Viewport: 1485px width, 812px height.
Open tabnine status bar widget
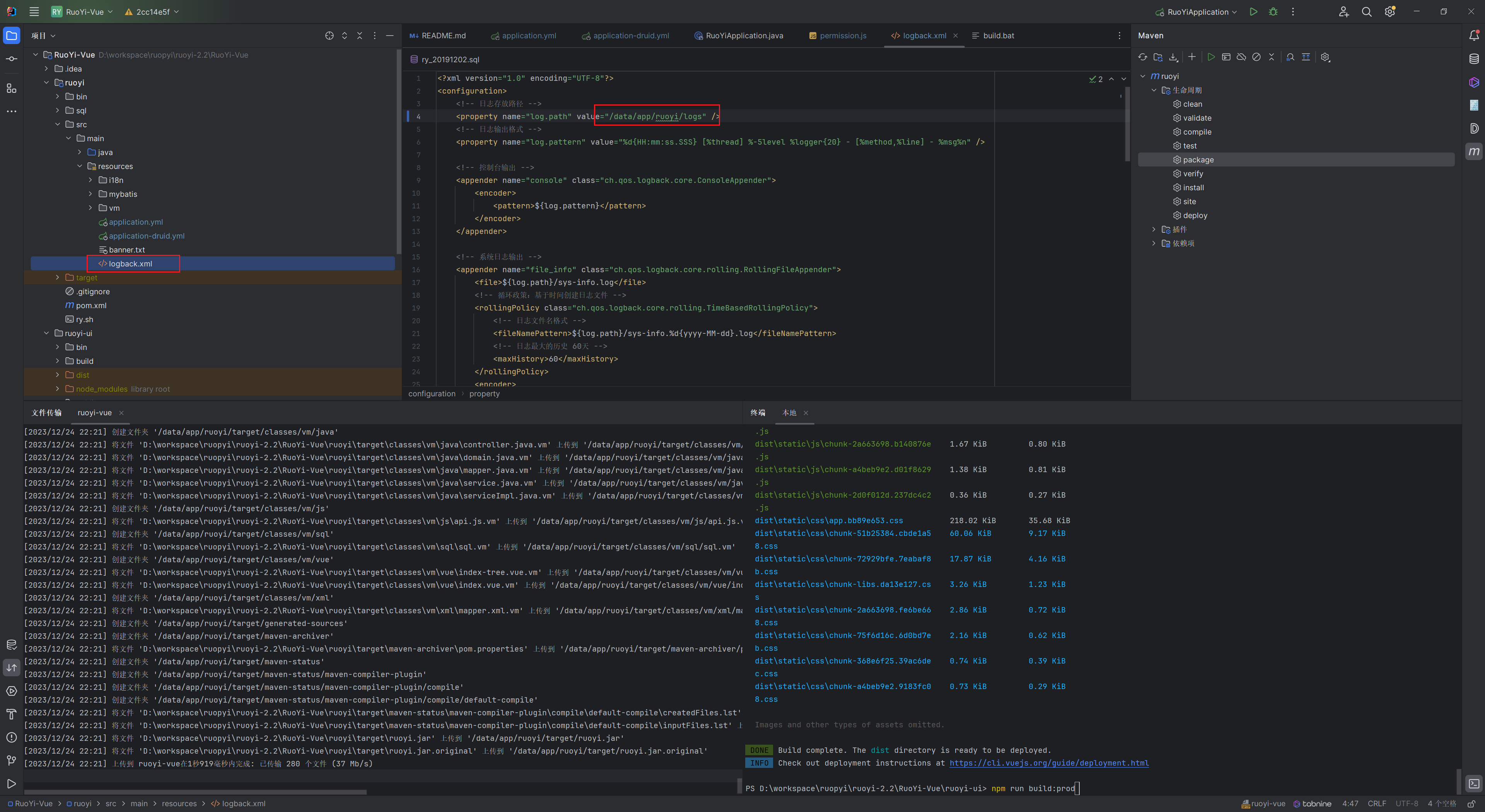coord(1312,803)
